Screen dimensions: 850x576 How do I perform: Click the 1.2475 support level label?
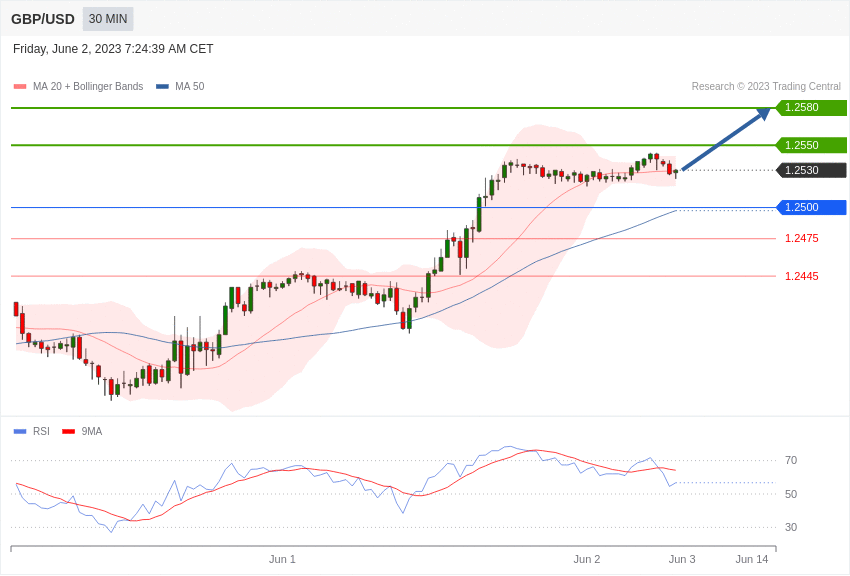802,238
